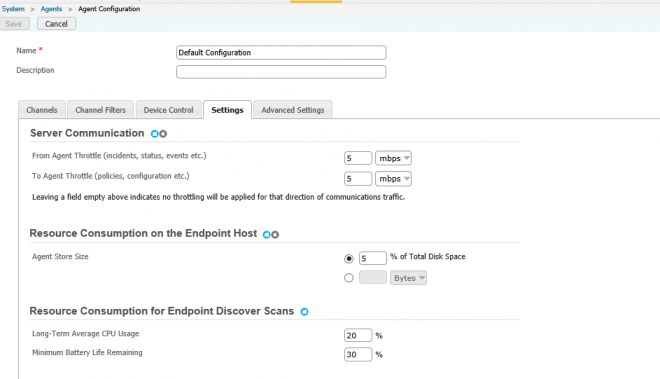Click the Description label

35,70
